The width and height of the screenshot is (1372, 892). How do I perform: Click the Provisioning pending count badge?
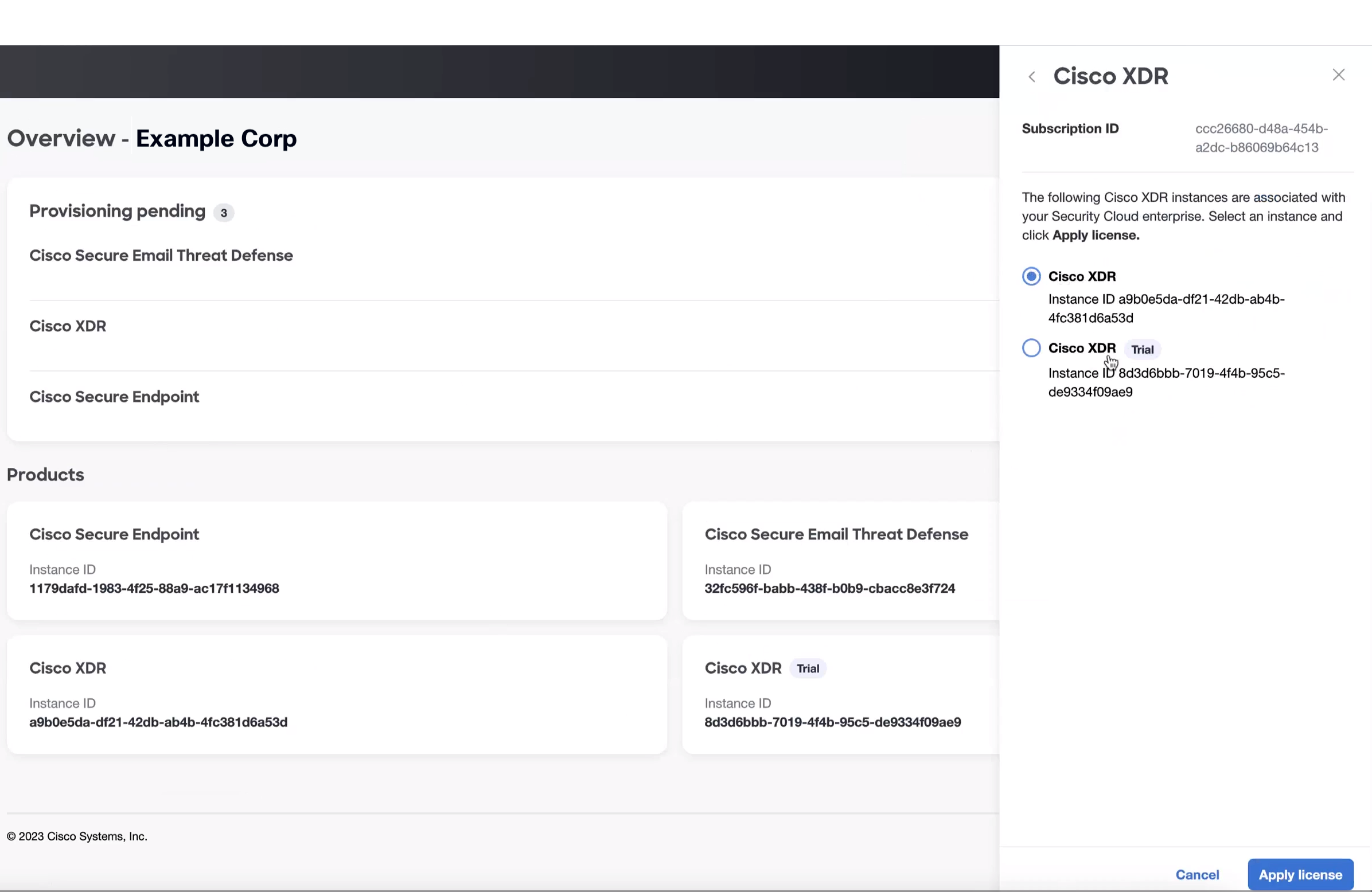pos(224,213)
